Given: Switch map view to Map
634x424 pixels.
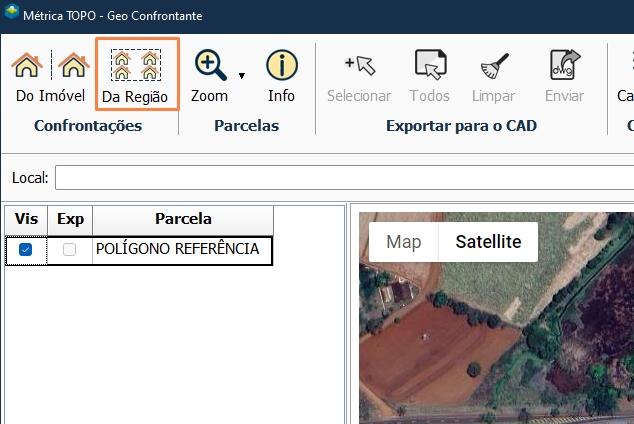Looking at the screenshot, I should click(x=404, y=242).
